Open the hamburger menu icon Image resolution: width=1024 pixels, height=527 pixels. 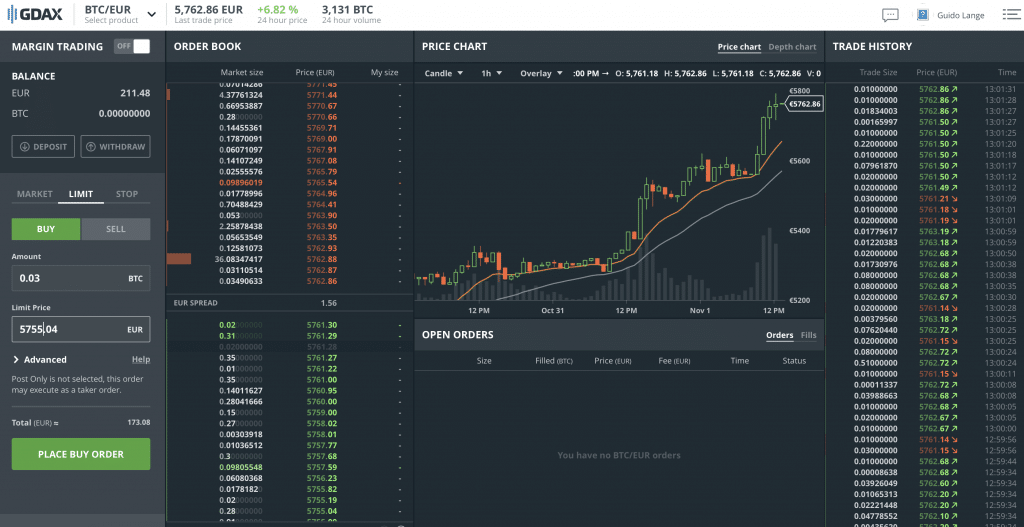click(1011, 14)
